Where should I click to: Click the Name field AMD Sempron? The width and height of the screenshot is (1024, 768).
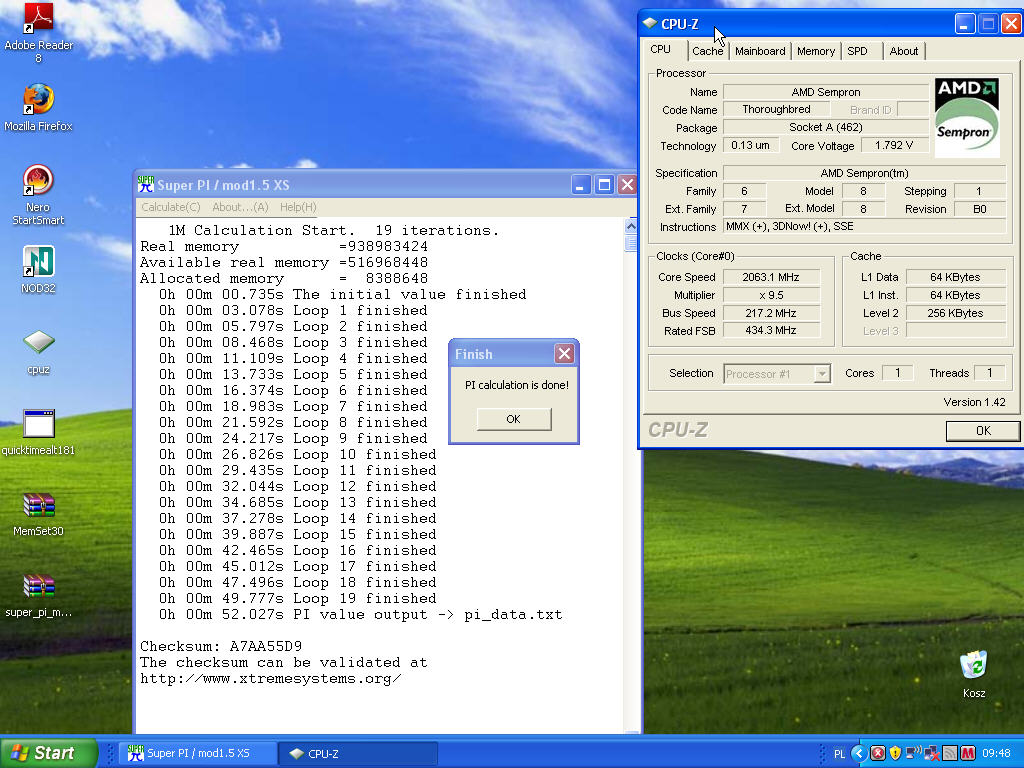pos(825,92)
